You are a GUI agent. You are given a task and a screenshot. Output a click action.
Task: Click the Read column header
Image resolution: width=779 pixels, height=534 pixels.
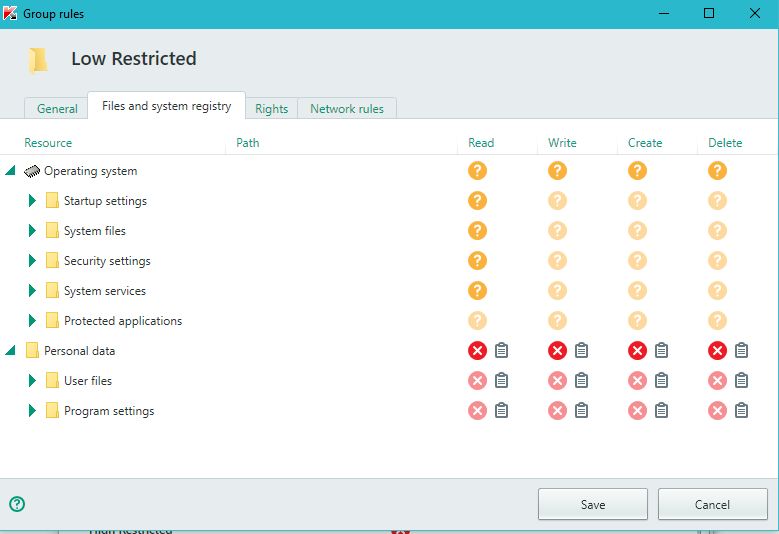pyautogui.click(x=481, y=143)
